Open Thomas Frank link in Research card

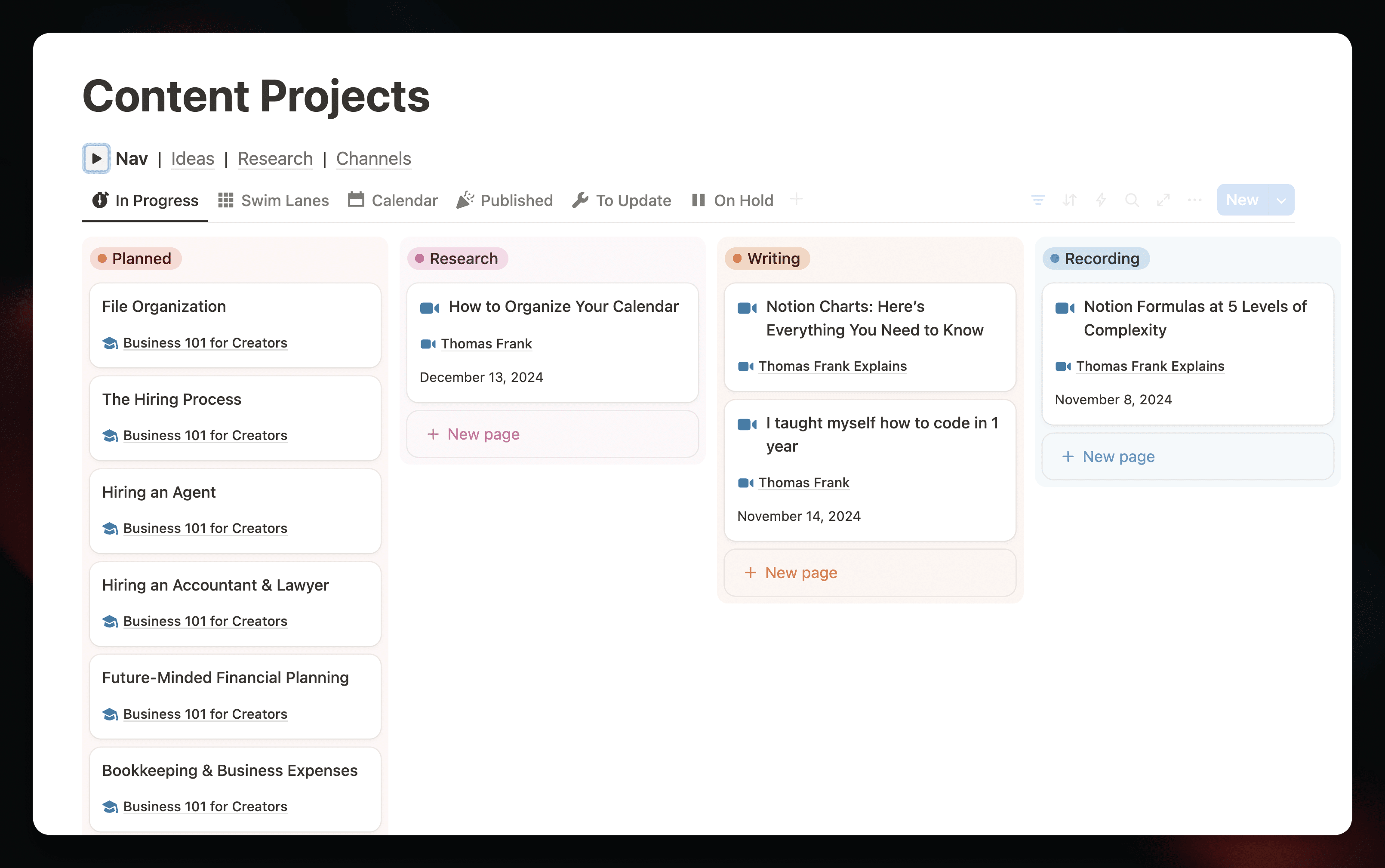pyautogui.click(x=486, y=344)
